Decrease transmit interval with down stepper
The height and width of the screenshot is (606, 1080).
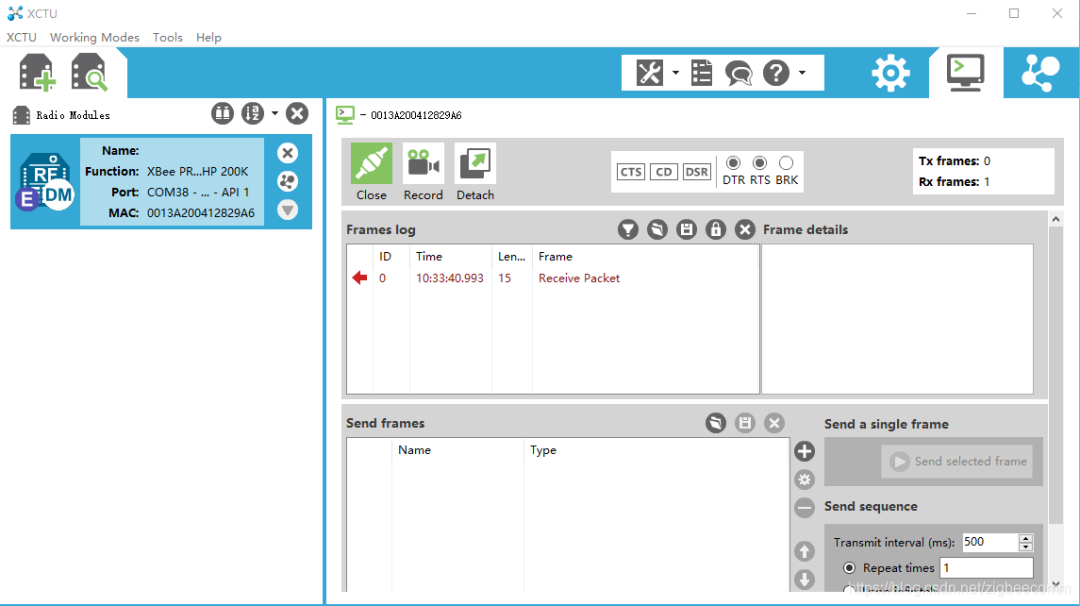(x=1026, y=547)
